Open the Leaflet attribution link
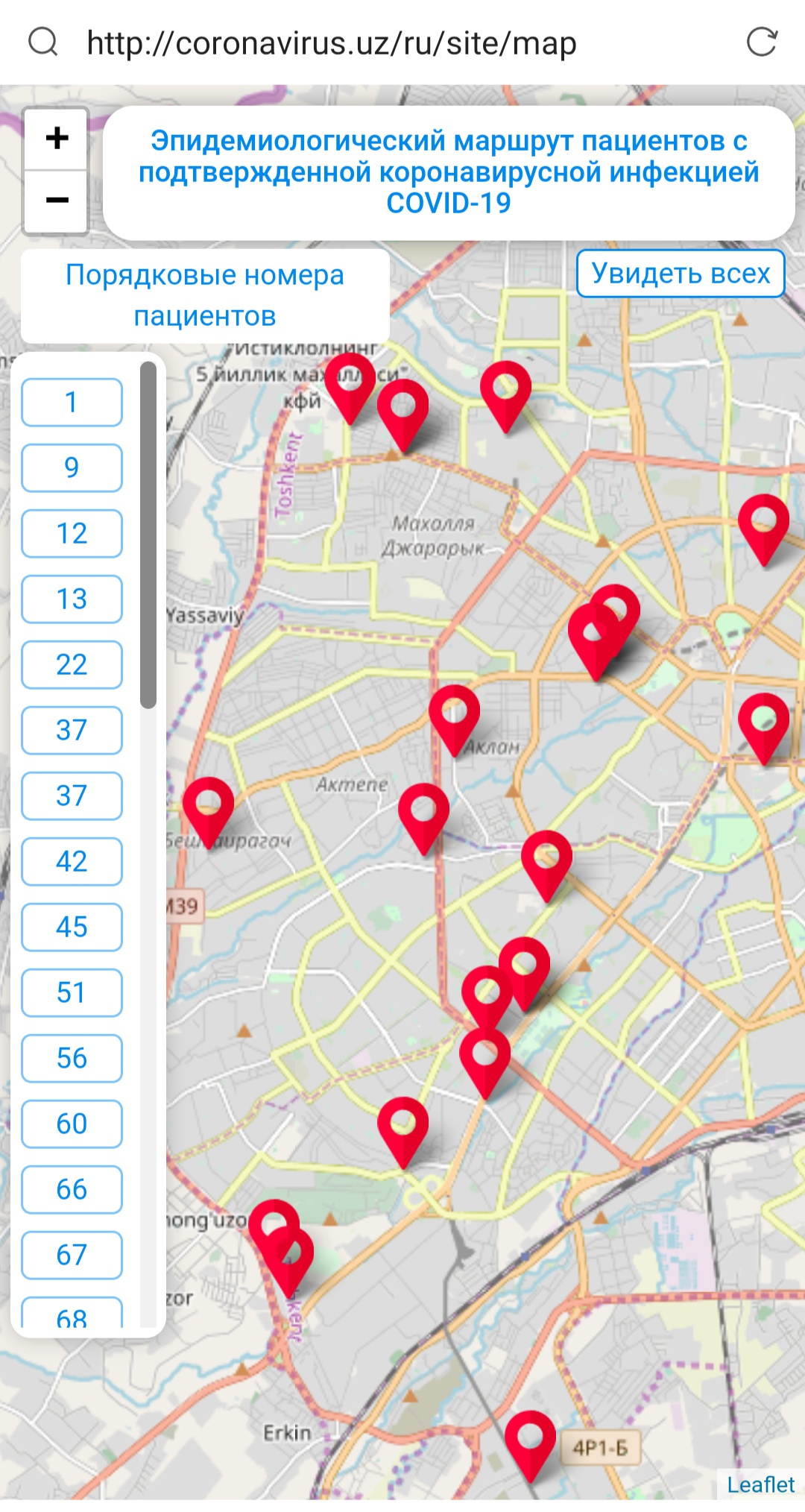Viewport: 805px width, 1512px height. tap(760, 1484)
